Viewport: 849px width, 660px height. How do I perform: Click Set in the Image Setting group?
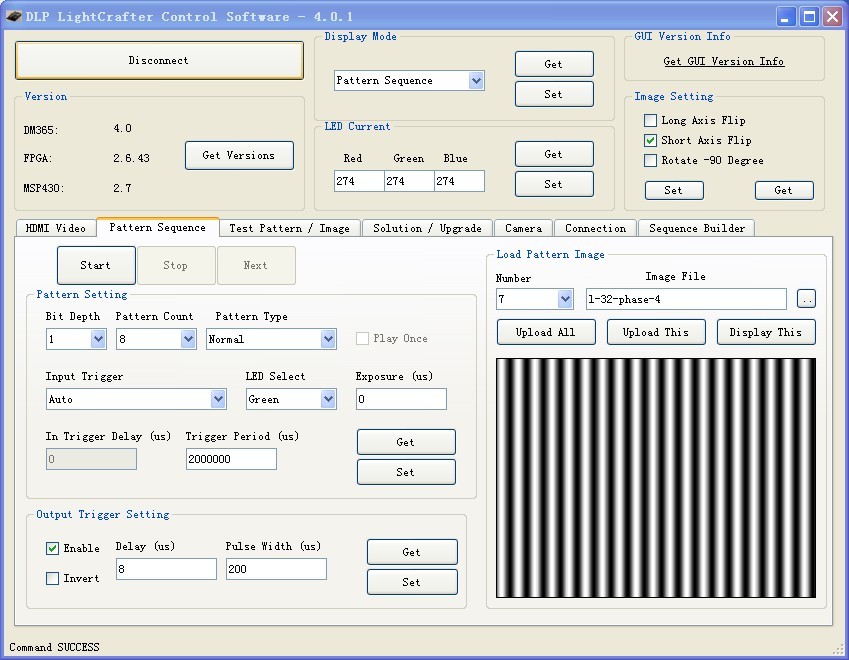674,191
